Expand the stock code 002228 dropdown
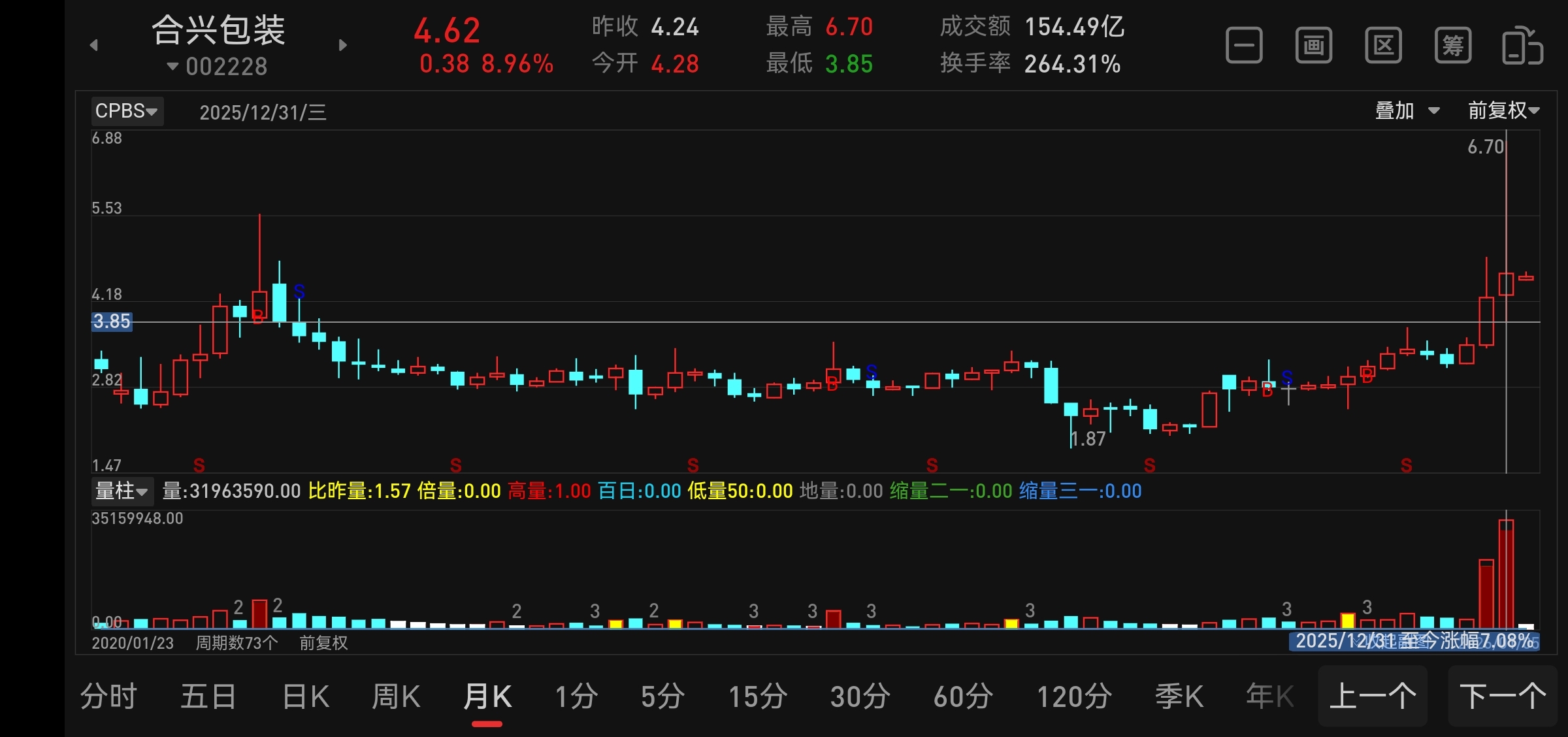This screenshot has width=1568, height=737. click(218, 67)
